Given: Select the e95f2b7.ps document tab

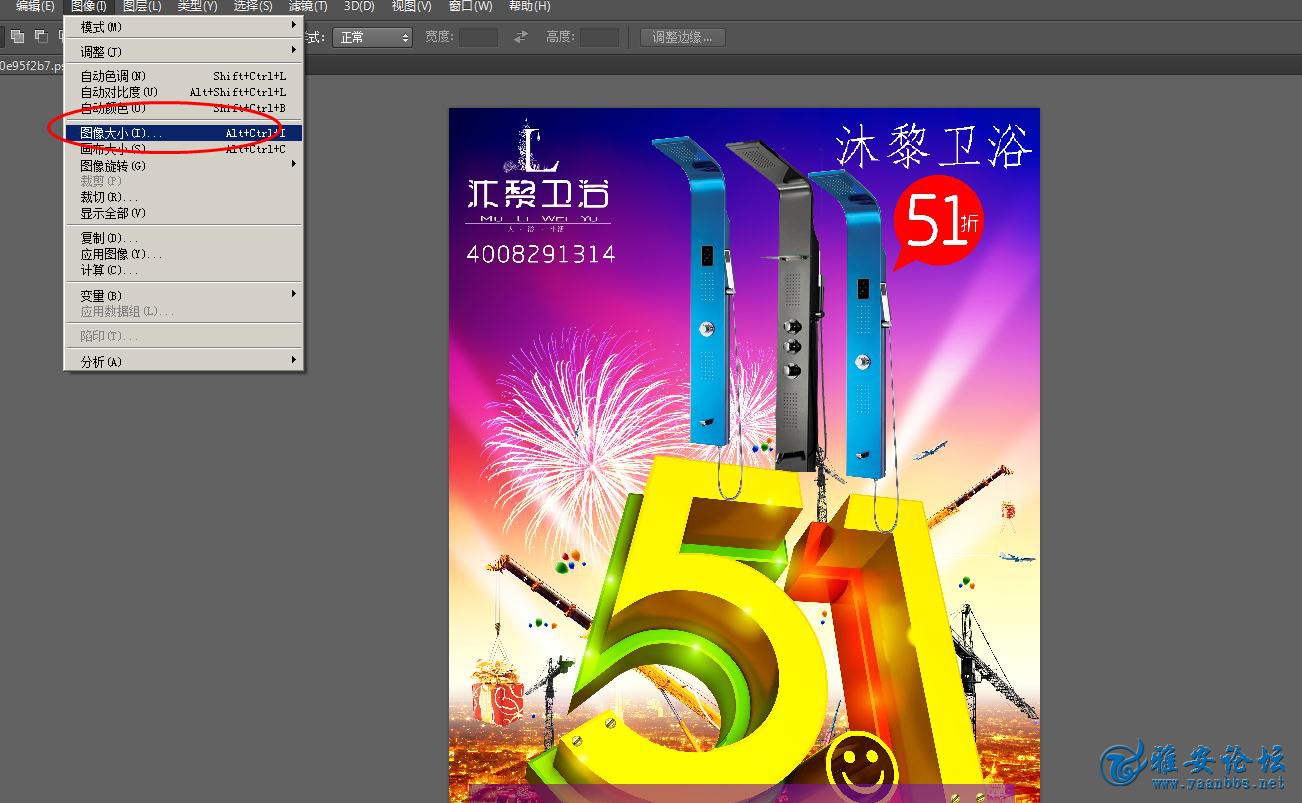Looking at the screenshot, I should pos(30,66).
